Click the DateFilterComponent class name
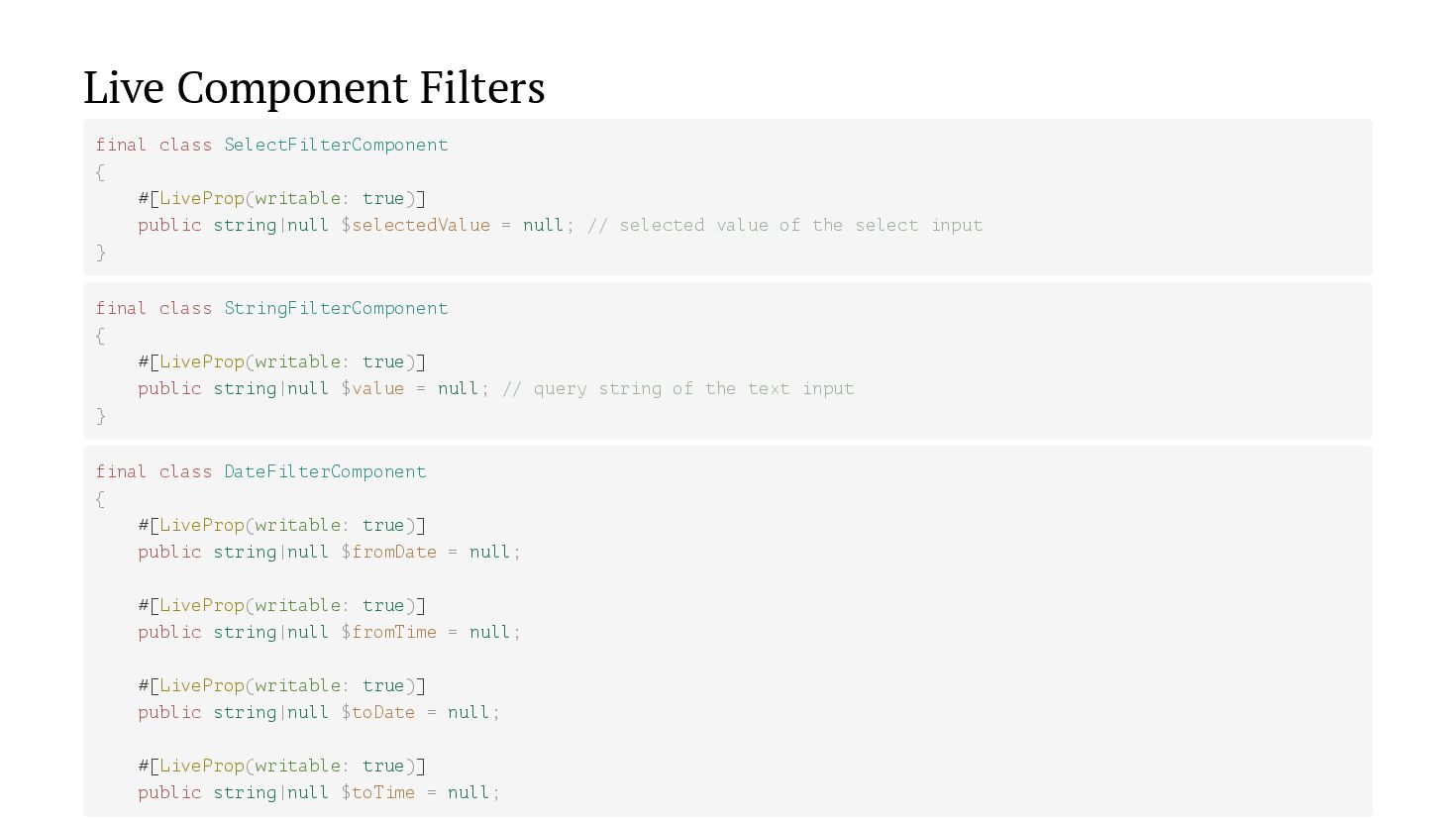Viewport: 1456px width, 820px height. [325, 471]
